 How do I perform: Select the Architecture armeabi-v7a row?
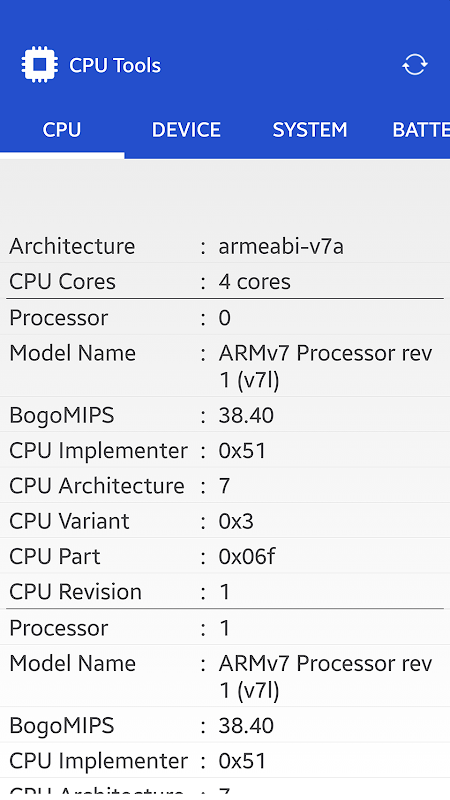[225, 246]
